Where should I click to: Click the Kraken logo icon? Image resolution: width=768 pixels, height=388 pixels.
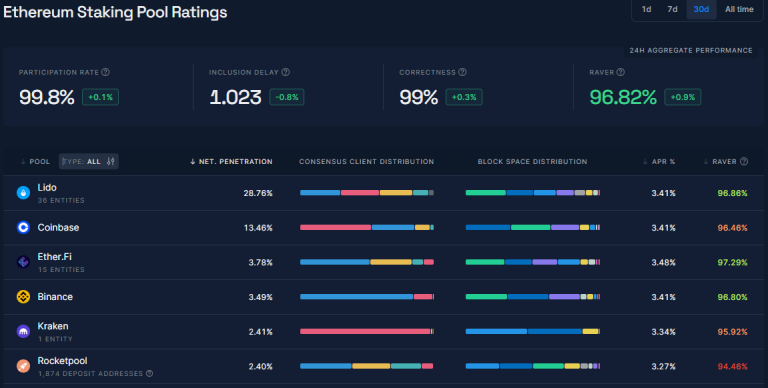[x=23, y=332]
